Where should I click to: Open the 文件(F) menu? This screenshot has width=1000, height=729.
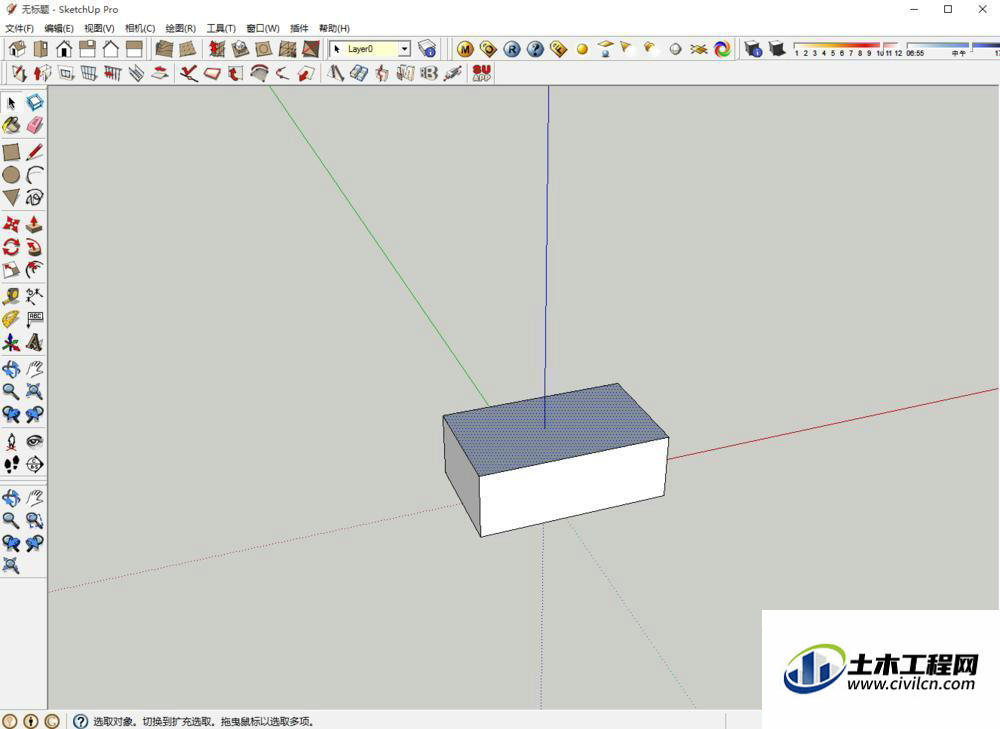point(19,28)
